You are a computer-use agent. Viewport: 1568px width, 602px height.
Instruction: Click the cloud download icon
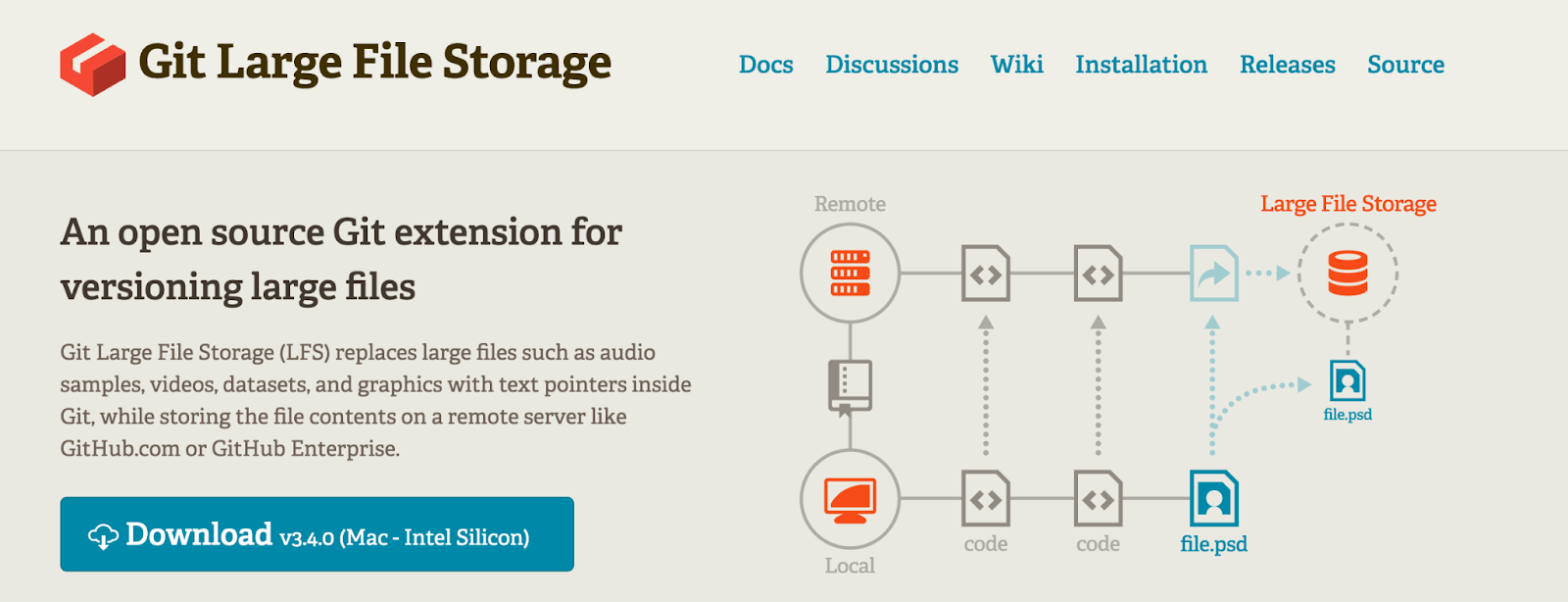(103, 536)
